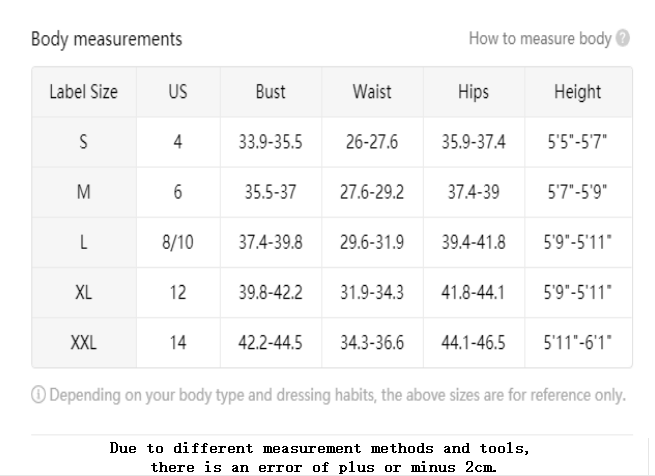Click the XXL label size row
The height and width of the screenshot is (476, 655).
point(332,343)
